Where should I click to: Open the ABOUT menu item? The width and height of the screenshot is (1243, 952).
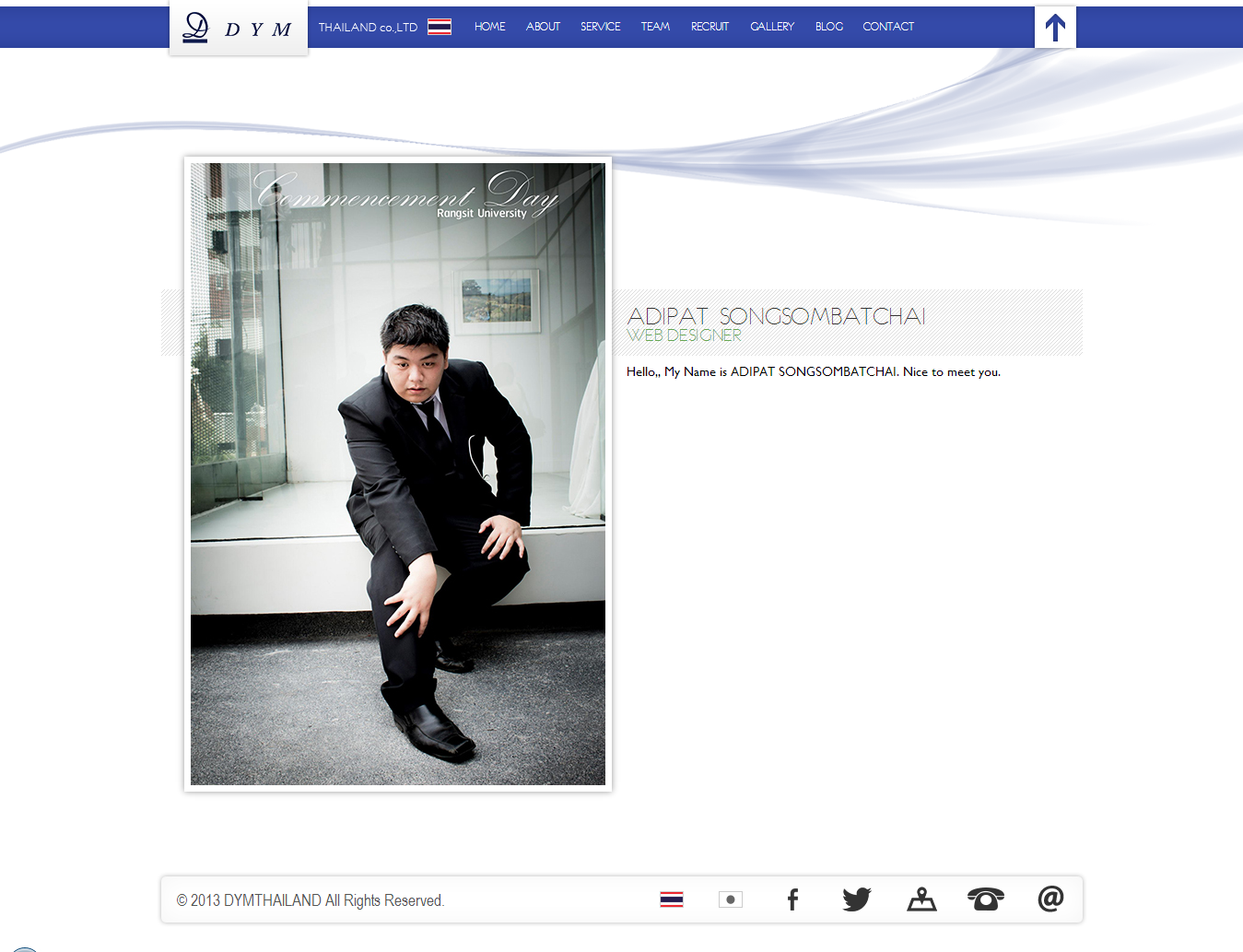pyautogui.click(x=543, y=27)
